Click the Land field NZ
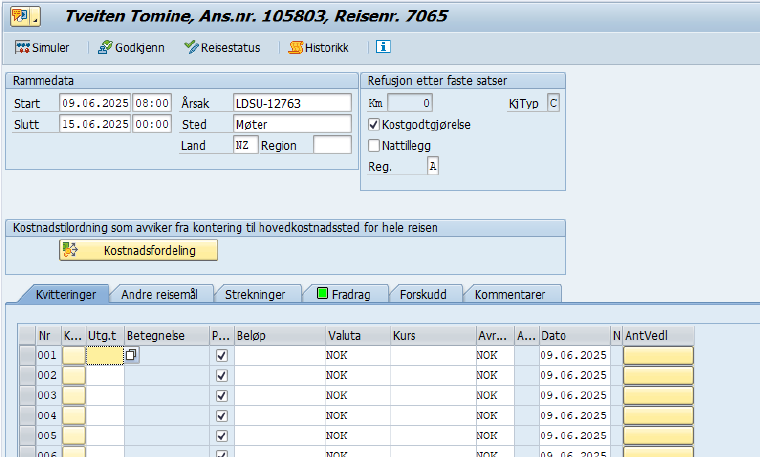This screenshot has width=760, height=457. point(245,145)
